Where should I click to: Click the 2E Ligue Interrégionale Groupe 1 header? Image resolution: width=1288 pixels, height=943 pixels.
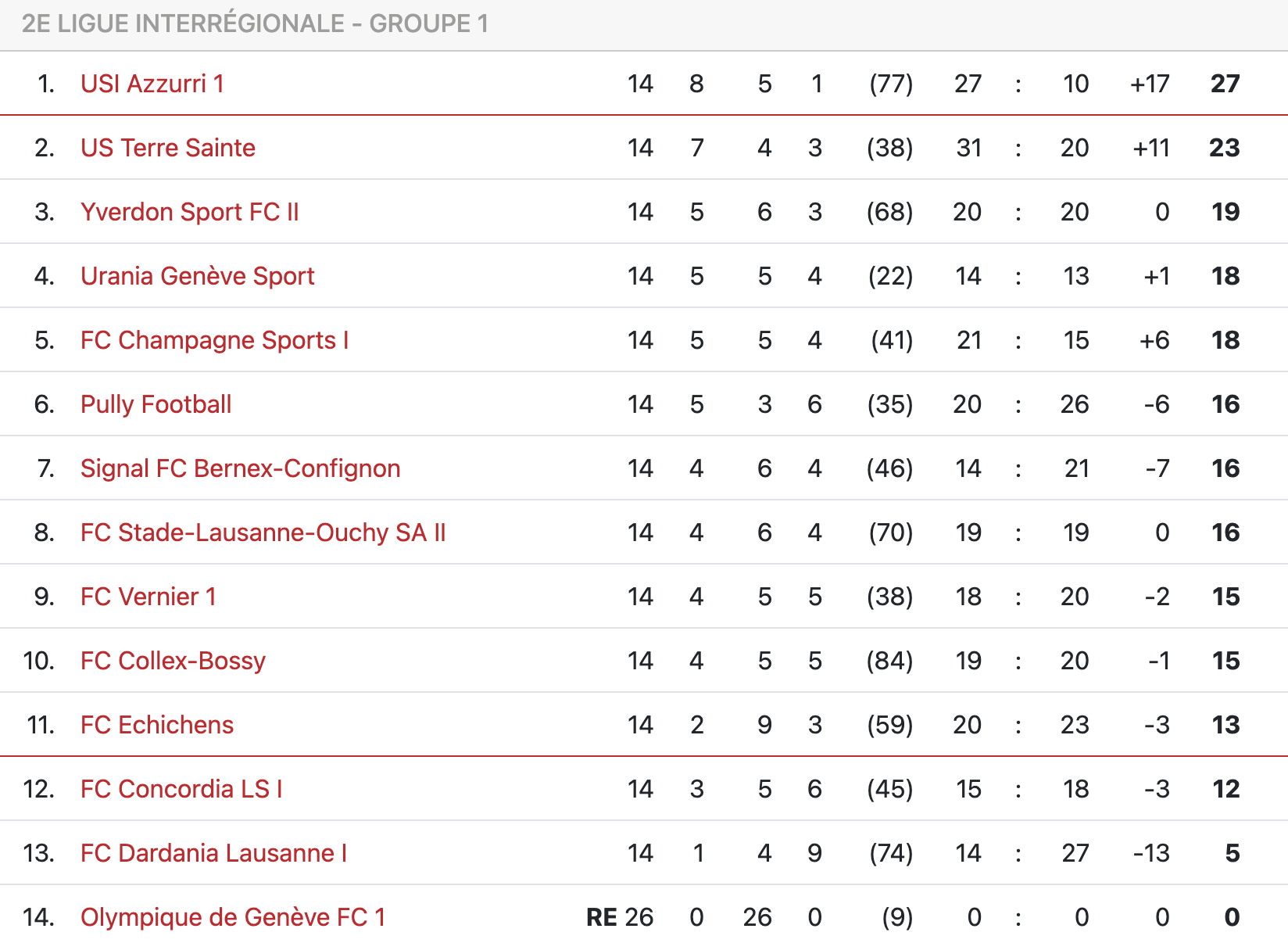coord(255,23)
